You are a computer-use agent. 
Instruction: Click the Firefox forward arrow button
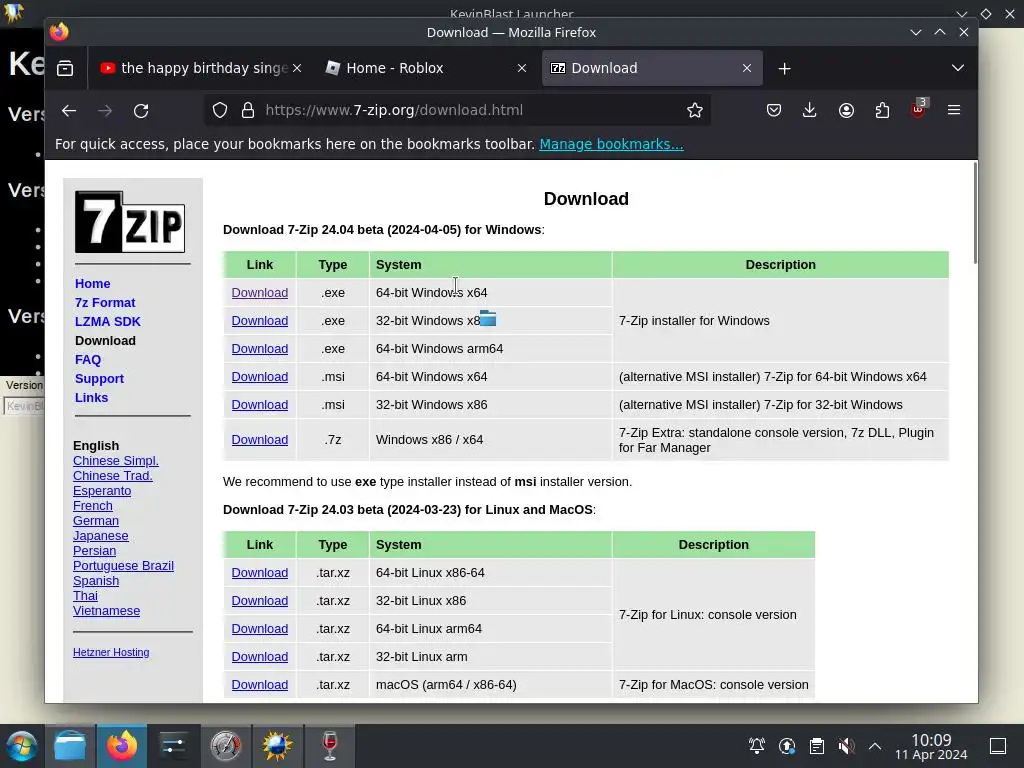pos(105,110)
